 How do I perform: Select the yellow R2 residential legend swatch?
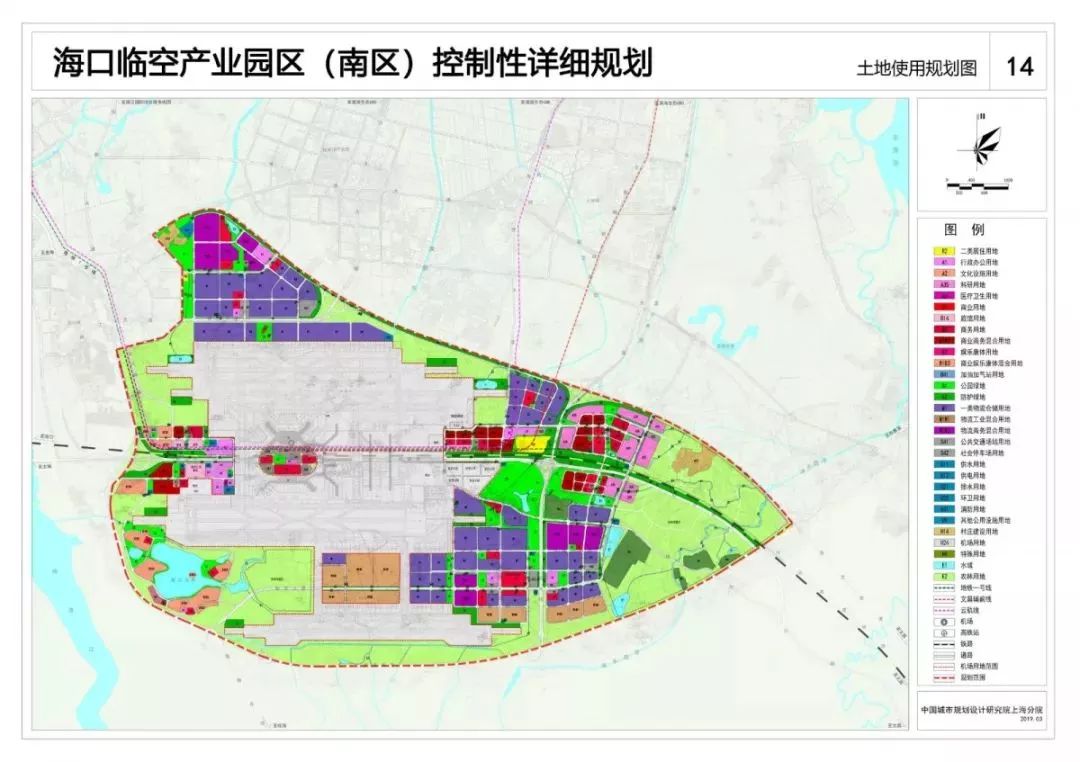943,251
